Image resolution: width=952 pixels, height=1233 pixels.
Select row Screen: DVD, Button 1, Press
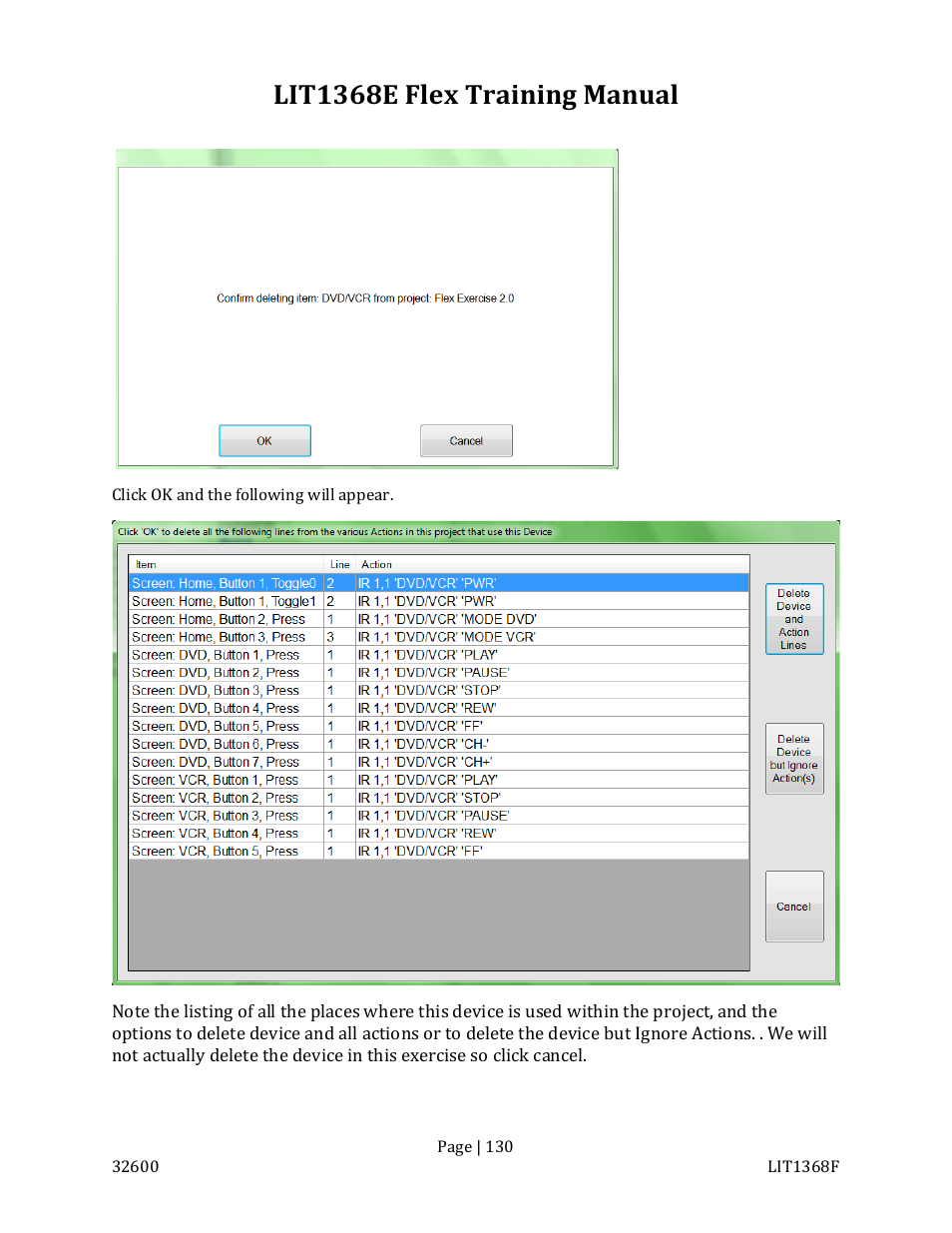[x=439, y=655]
